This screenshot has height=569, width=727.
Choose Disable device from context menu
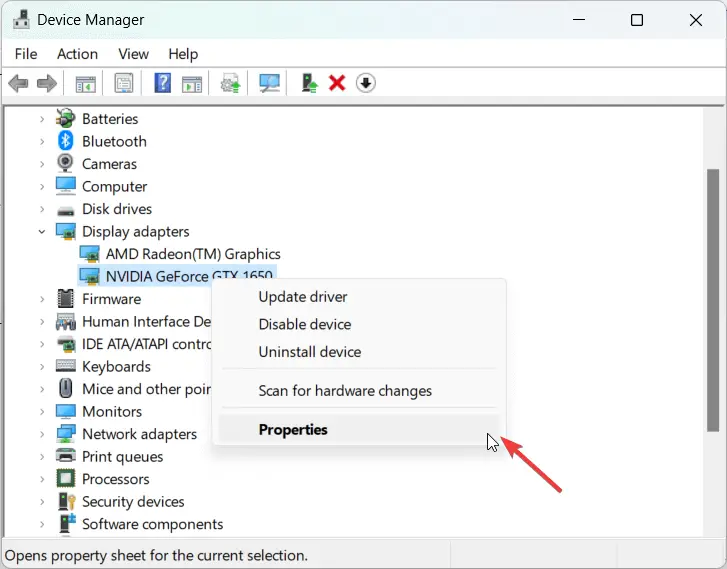[358, 324]
